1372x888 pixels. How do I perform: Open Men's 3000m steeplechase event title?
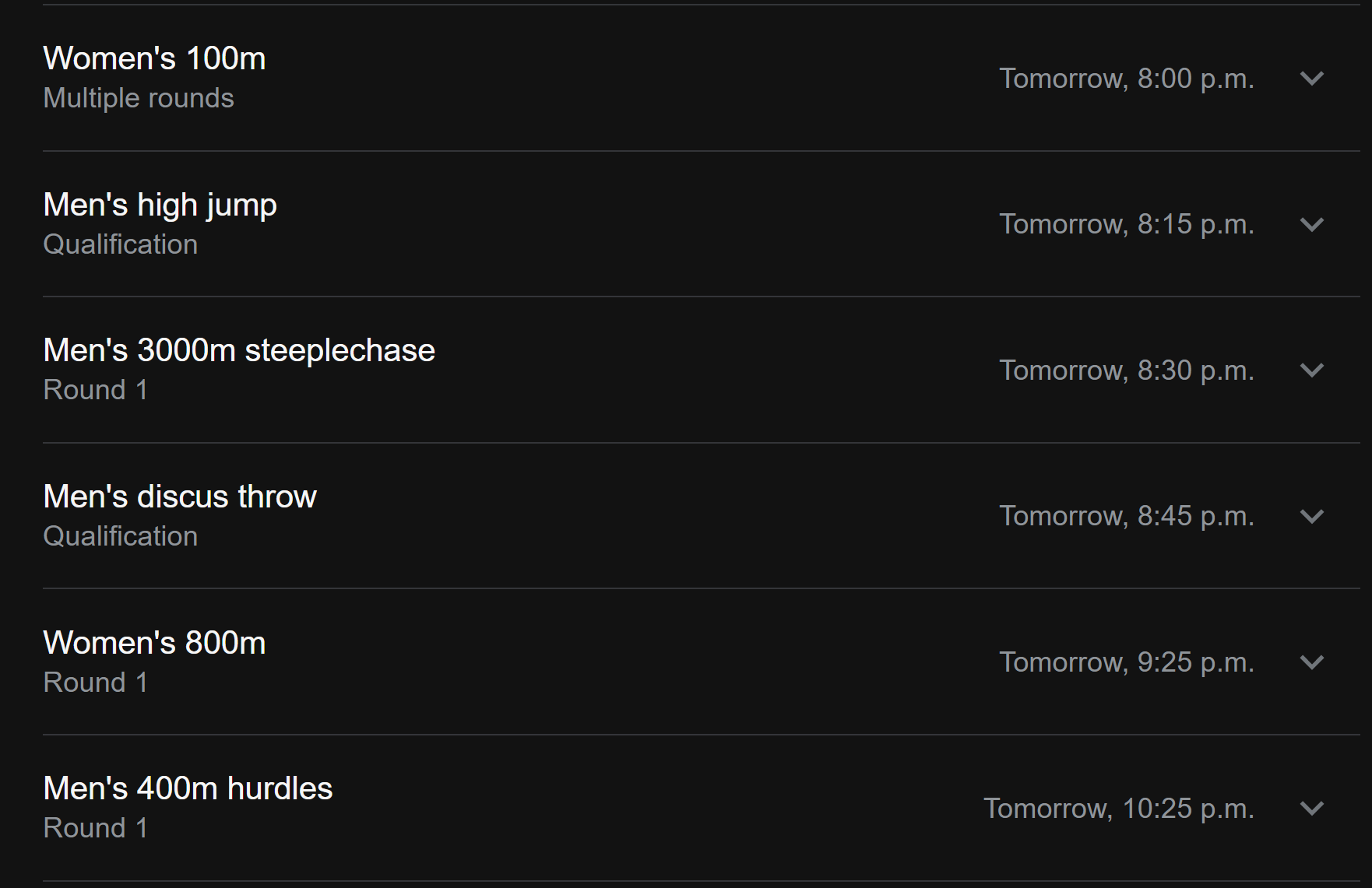tap(239, 350)
